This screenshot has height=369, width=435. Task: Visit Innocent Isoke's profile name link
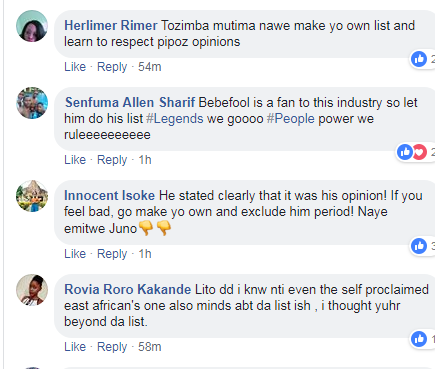(x=109, y=196)
